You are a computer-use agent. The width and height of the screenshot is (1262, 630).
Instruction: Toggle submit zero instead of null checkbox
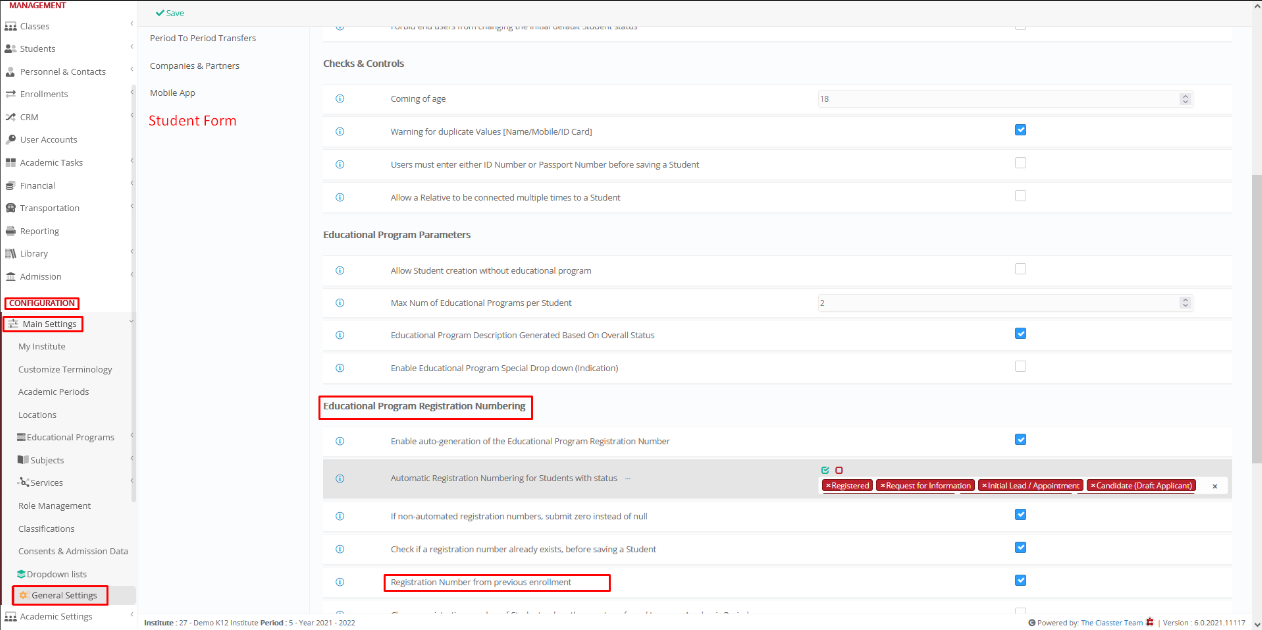point(1020,515)
